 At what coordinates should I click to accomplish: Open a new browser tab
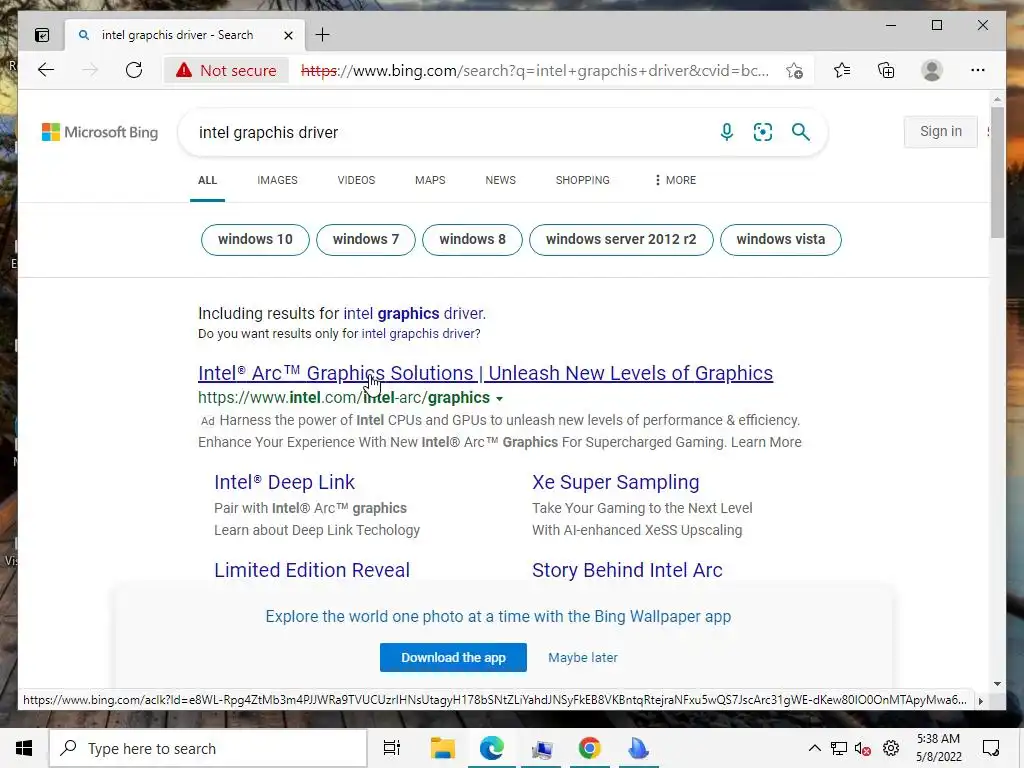tap(323, 35)
